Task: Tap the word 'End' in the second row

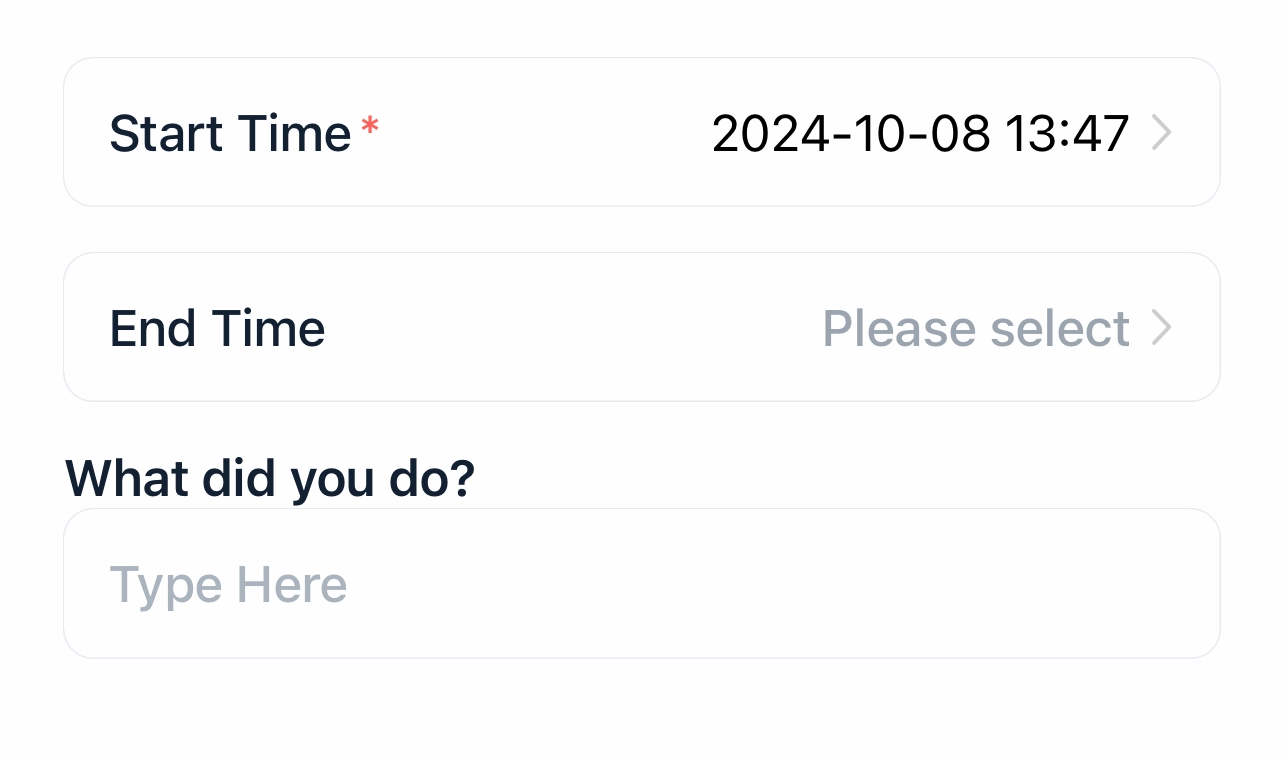Action: [152, 328]
